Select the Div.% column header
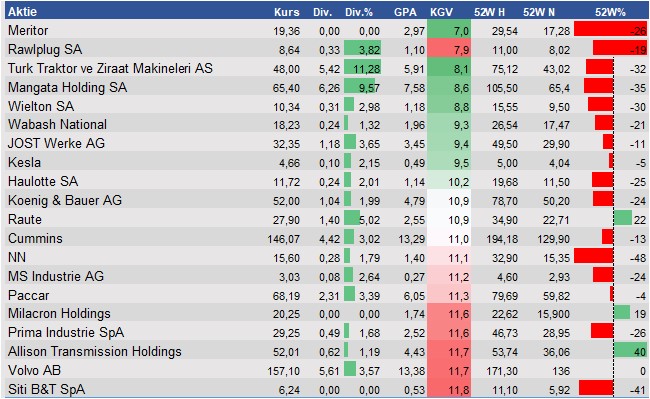 pos(359,12)
